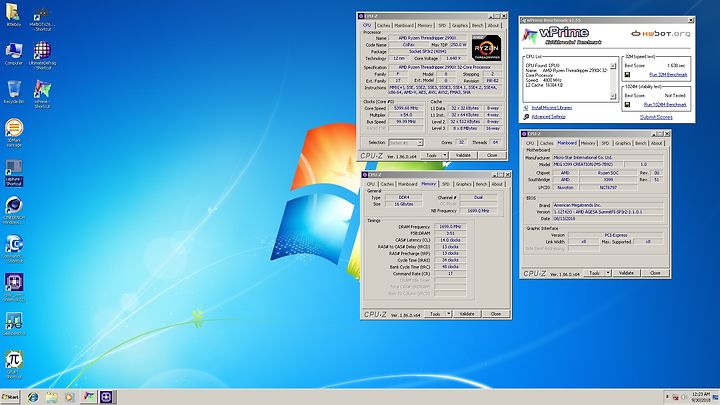Screen dimensions: 720x405
Task: Click the icon beside Install Missing Libraries
Action: [526, 107]
